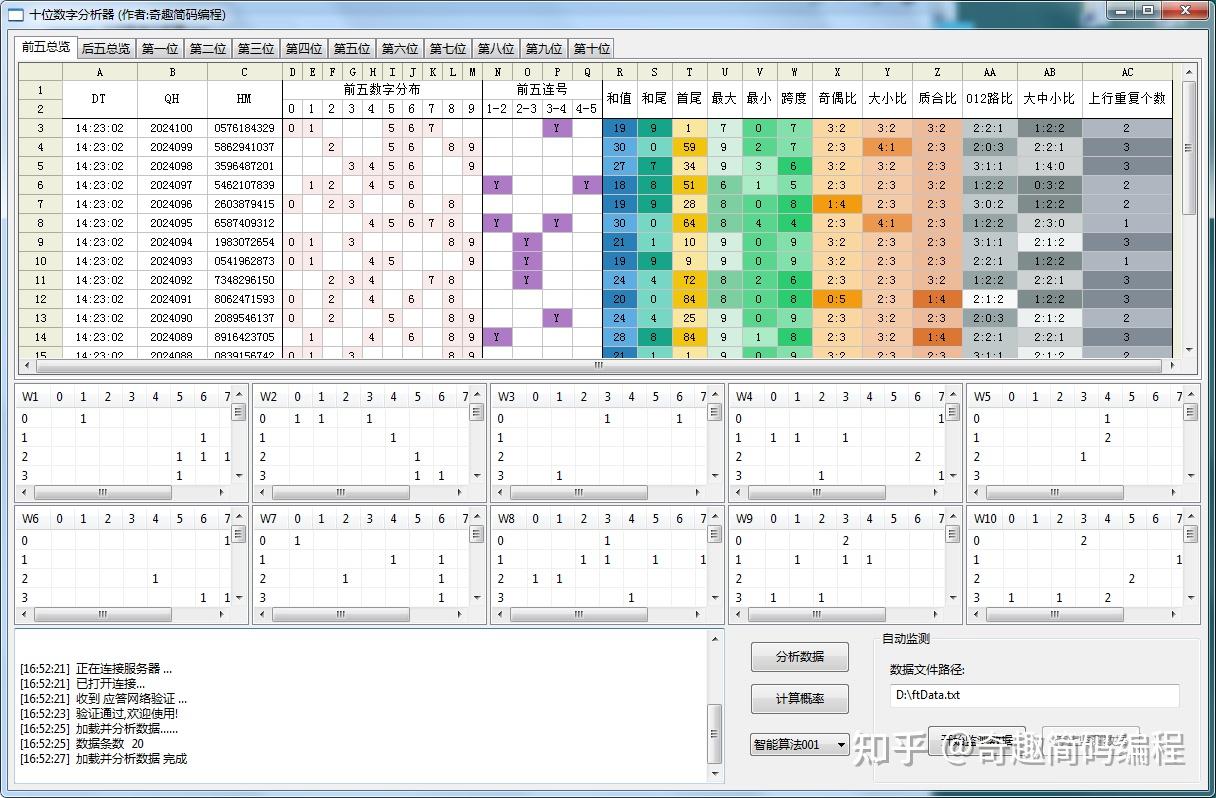Click the 奇偶比 column header cell

coord(837,99)
